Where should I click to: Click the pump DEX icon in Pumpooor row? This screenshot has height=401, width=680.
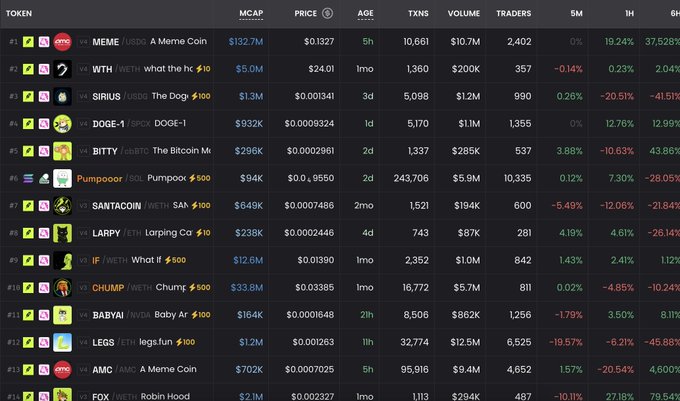tap(44, 178)
